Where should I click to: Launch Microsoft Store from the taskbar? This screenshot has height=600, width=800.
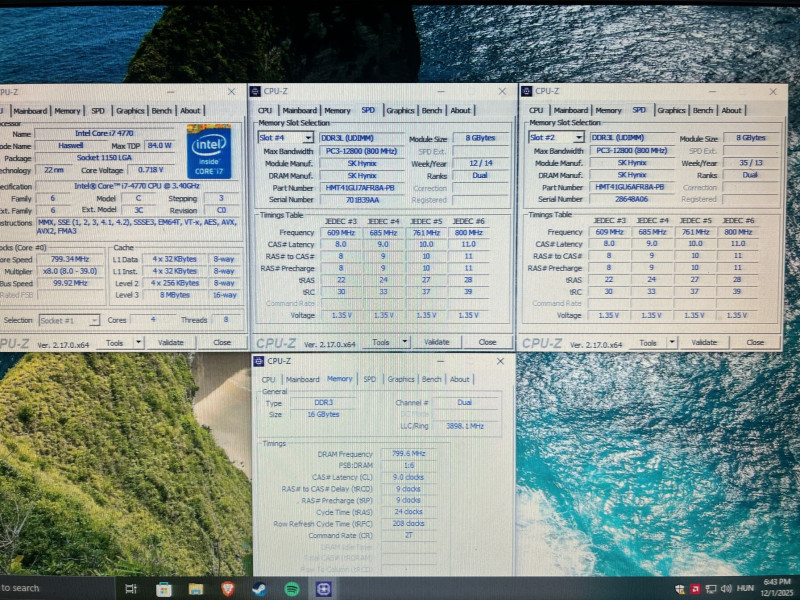(x=164, y=589)
